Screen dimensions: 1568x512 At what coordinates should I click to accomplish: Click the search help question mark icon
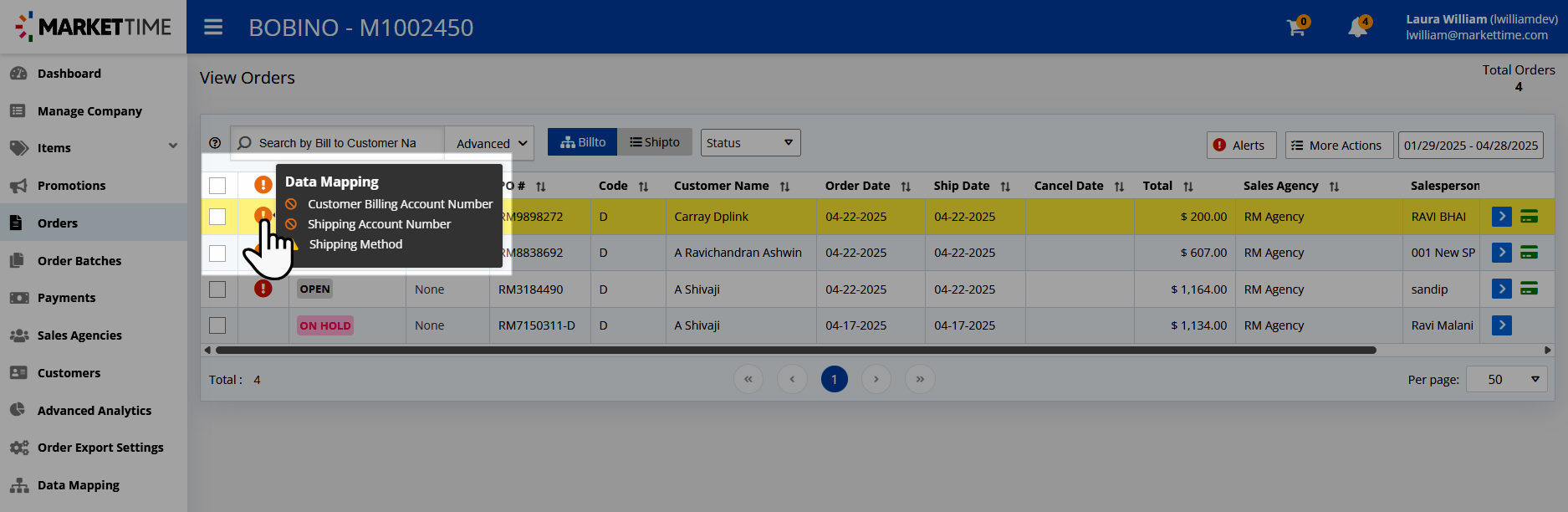point(215,143)
